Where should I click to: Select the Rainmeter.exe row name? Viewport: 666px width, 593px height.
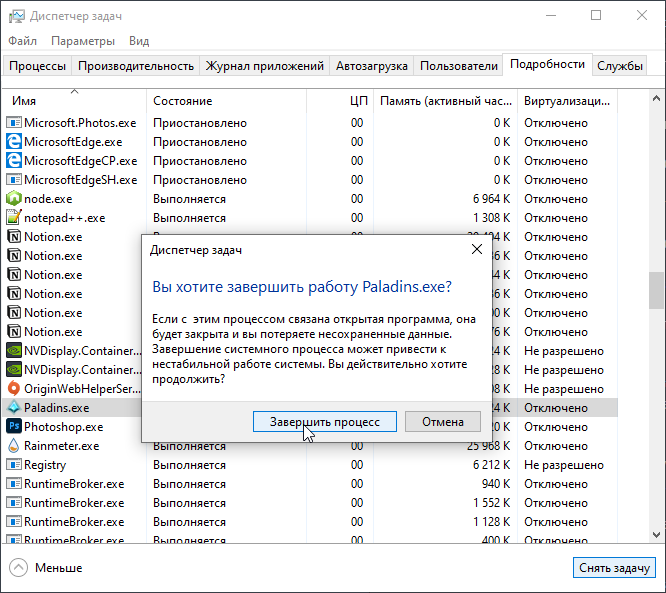(62, 446)
